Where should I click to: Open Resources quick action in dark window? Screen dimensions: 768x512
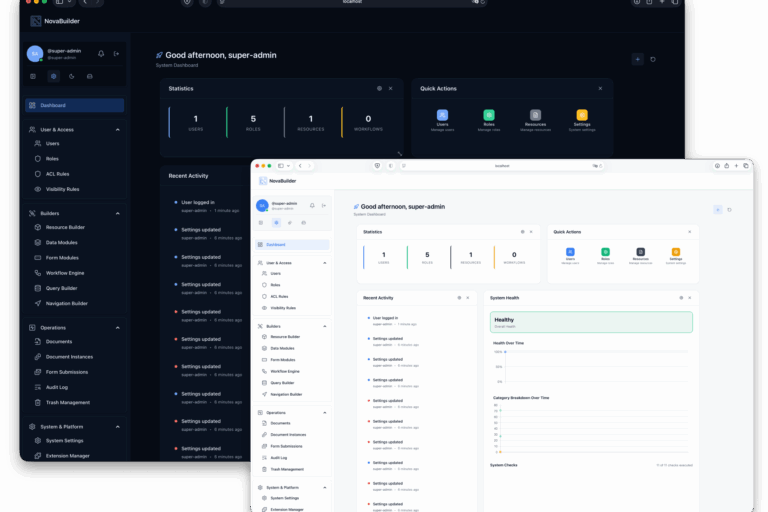535,120
